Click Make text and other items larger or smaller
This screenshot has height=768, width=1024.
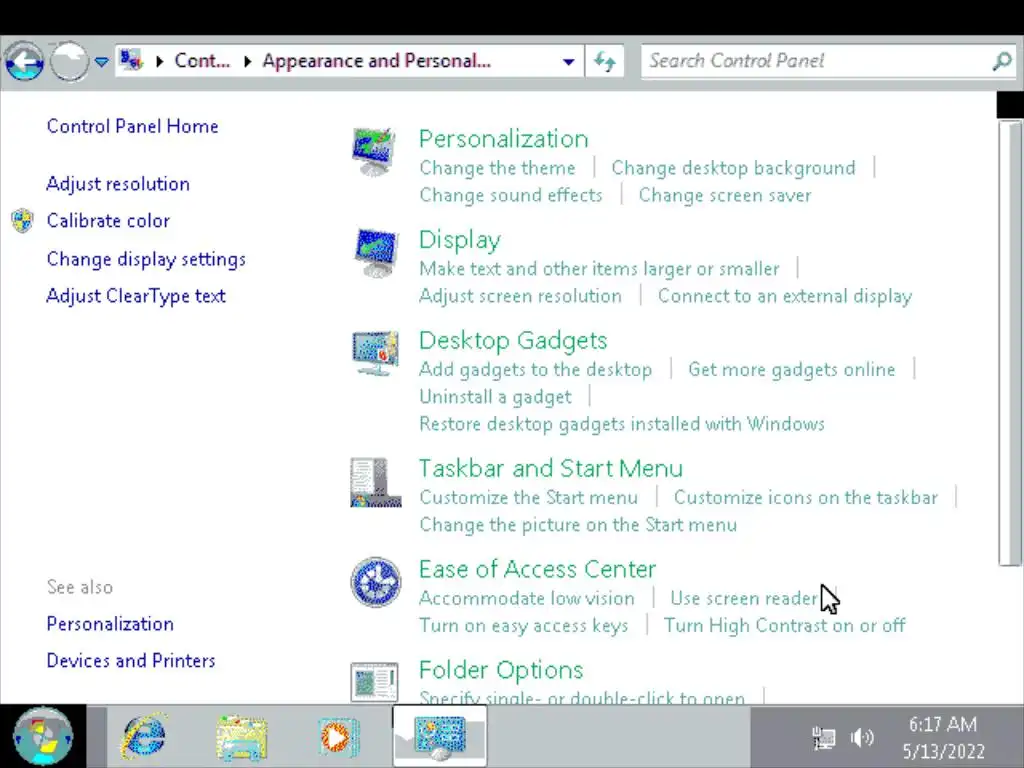click(x=600, y=268)
